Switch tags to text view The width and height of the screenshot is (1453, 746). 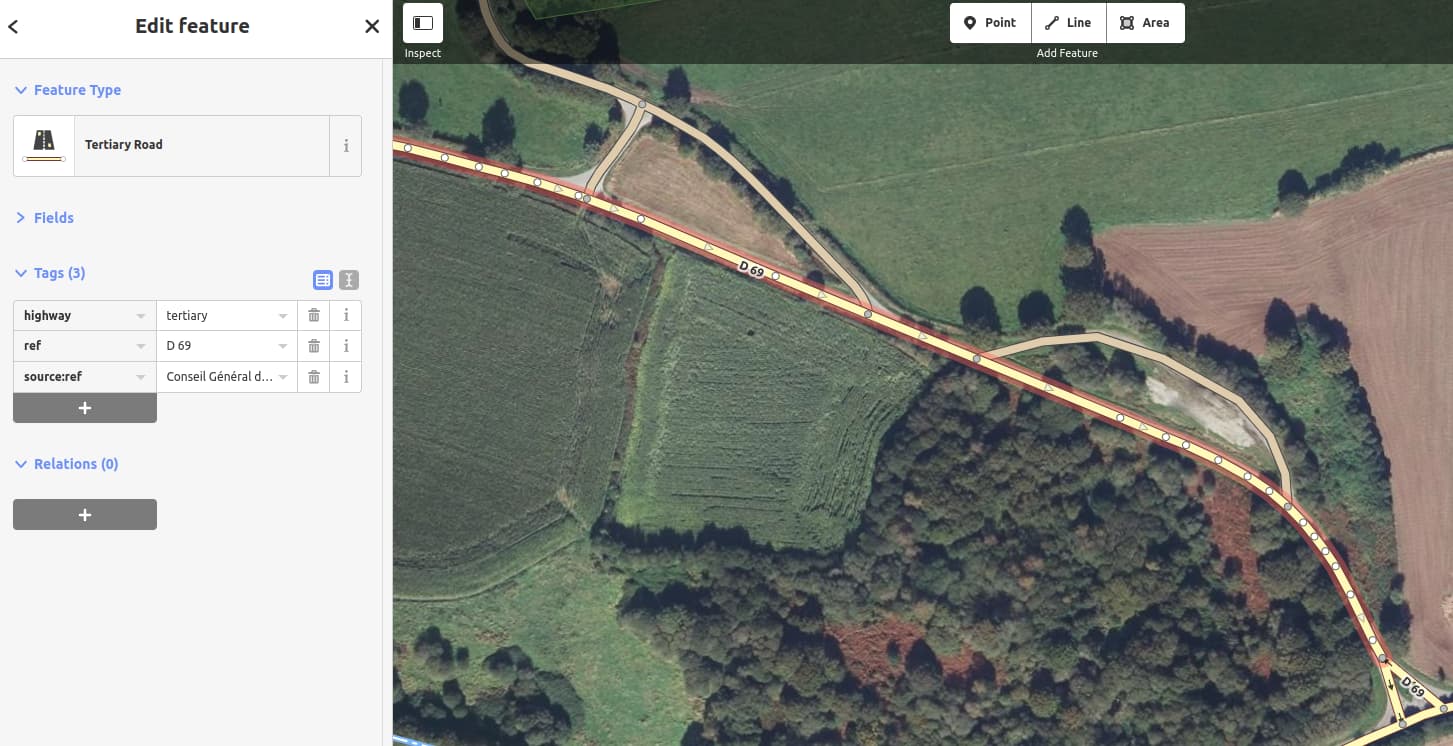coord(348,280)
